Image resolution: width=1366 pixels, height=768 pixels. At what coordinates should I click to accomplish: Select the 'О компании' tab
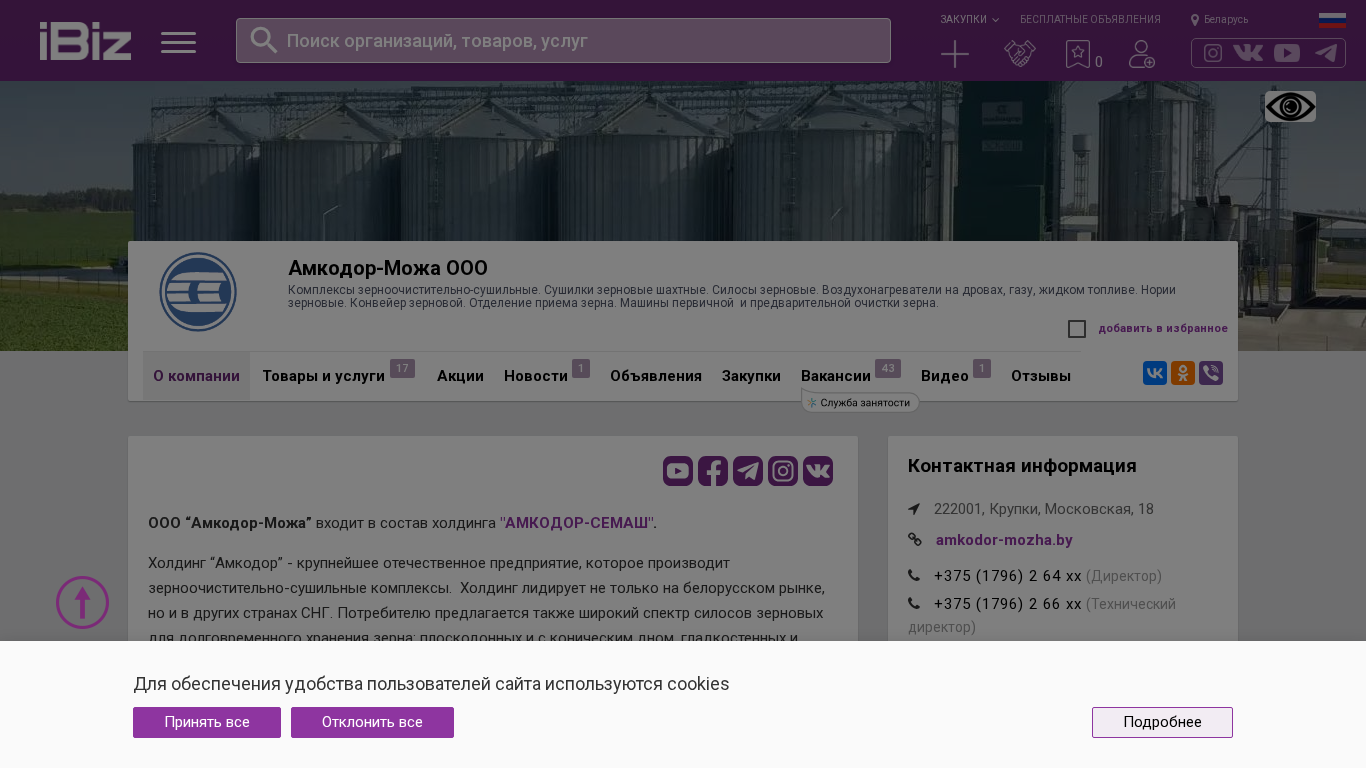click(x=196, y=376)
